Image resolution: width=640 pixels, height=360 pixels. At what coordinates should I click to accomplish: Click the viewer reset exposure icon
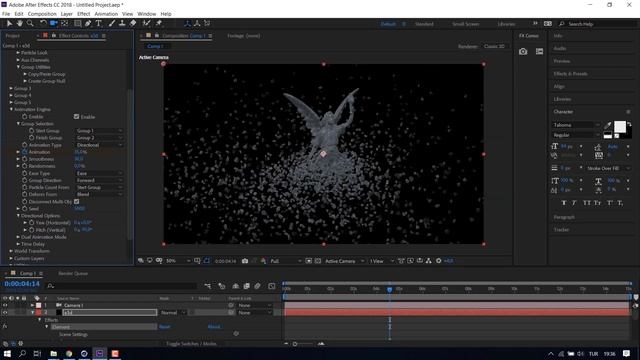(439, 261)
